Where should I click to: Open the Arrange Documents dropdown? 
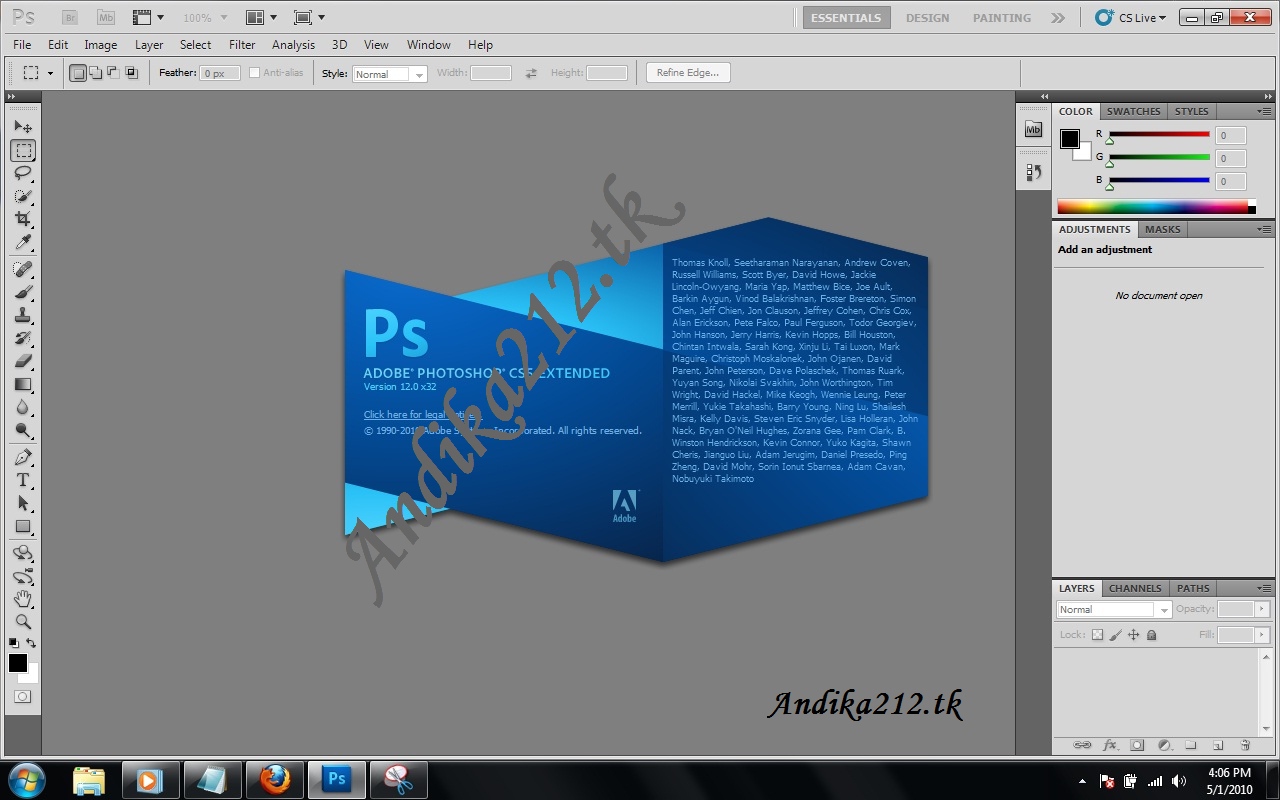(x=261, y=18)
